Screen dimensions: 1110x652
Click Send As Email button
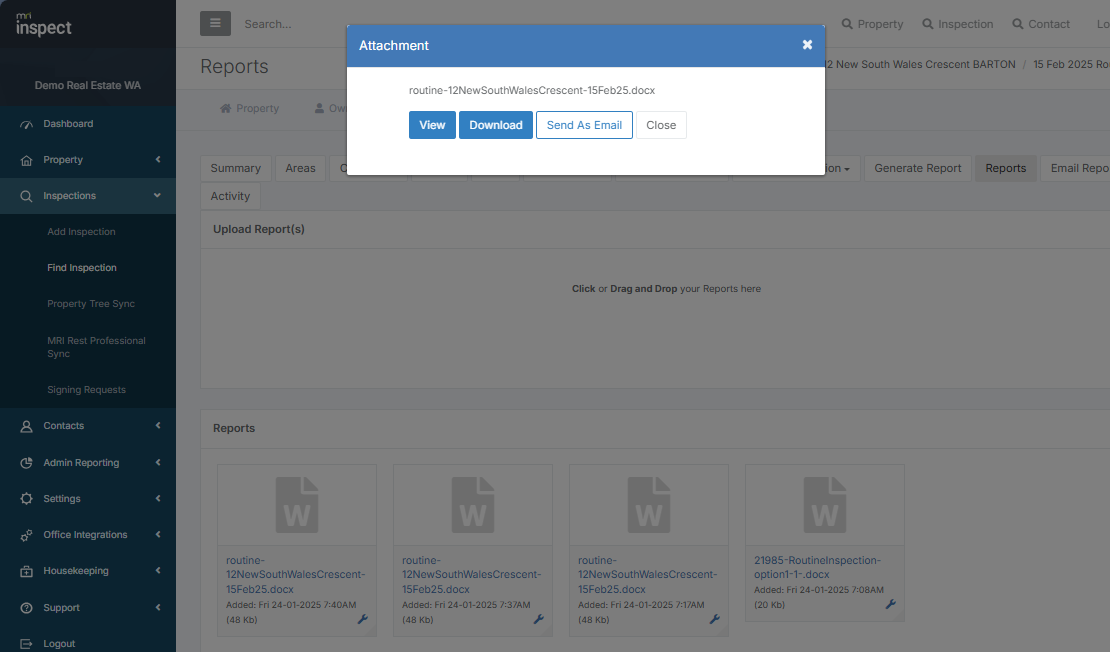[x=584, y=125]
